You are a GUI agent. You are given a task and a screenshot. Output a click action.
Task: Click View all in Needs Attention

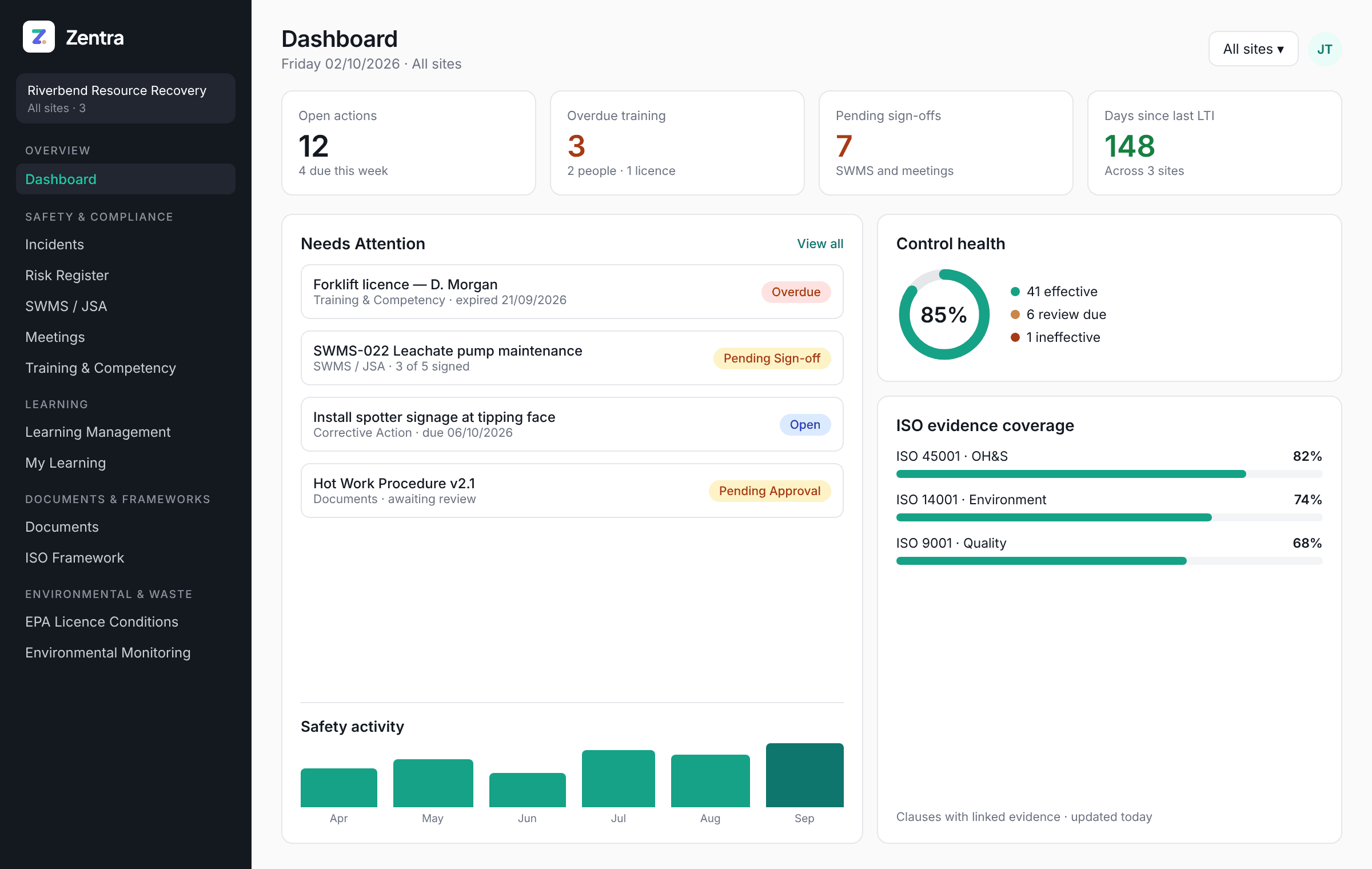820,244
